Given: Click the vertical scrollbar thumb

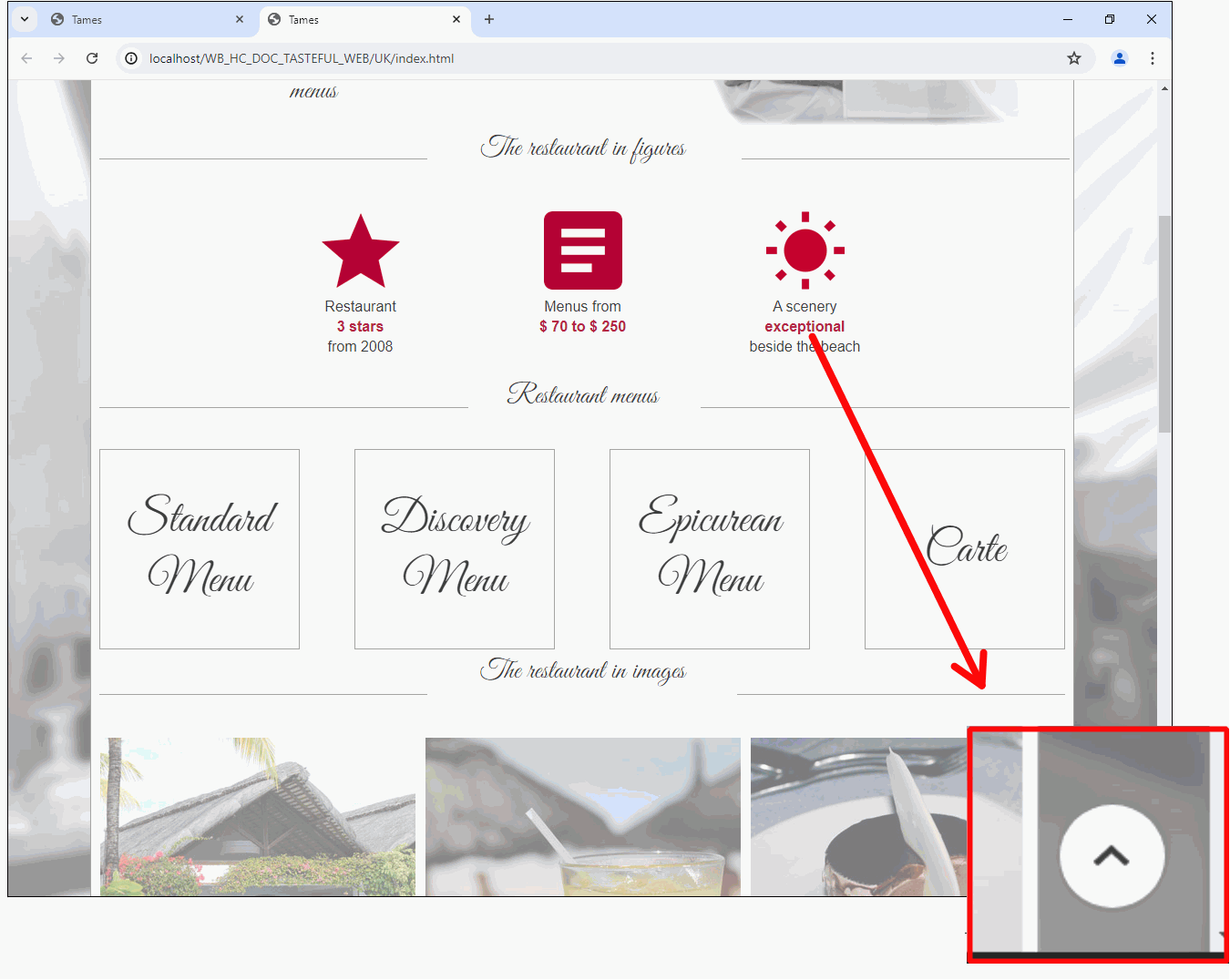Looking at the screenshot, I should (x=1164, y=323).
